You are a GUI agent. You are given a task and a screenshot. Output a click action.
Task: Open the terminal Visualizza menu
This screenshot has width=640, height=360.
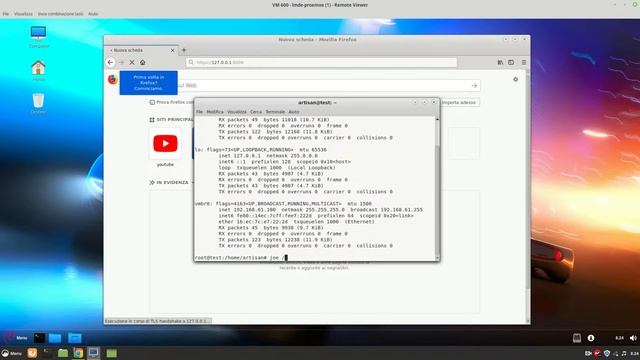pos(237,112)
